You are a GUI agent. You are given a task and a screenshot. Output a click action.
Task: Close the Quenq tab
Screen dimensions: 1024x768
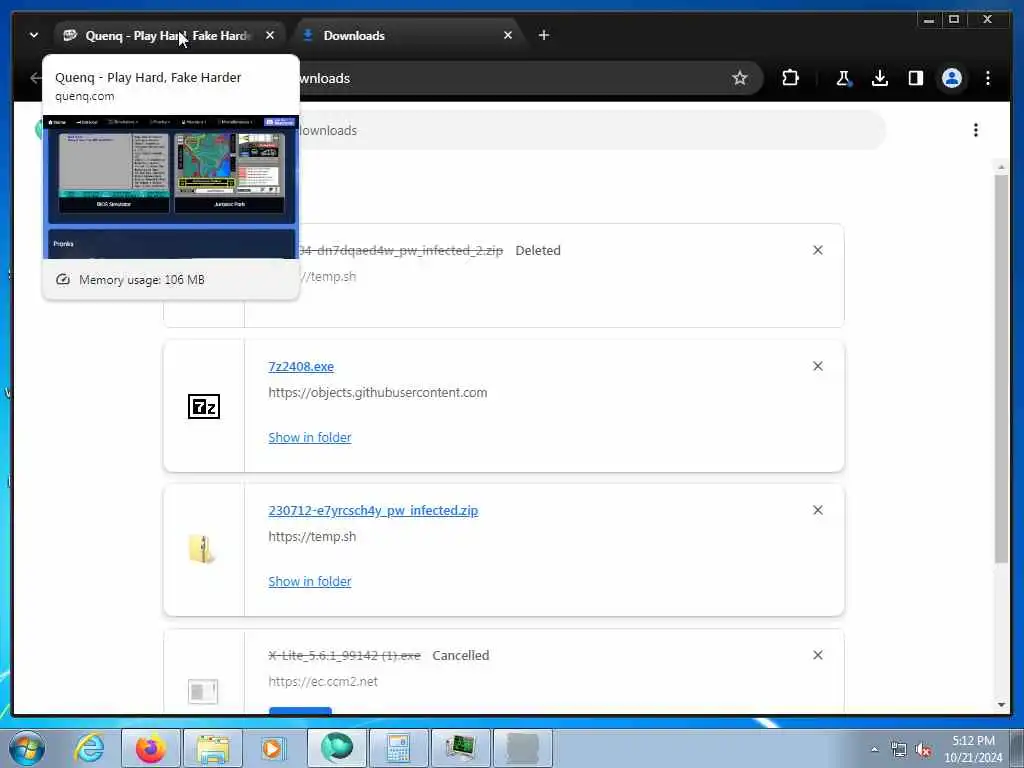[x=270, y=35]
